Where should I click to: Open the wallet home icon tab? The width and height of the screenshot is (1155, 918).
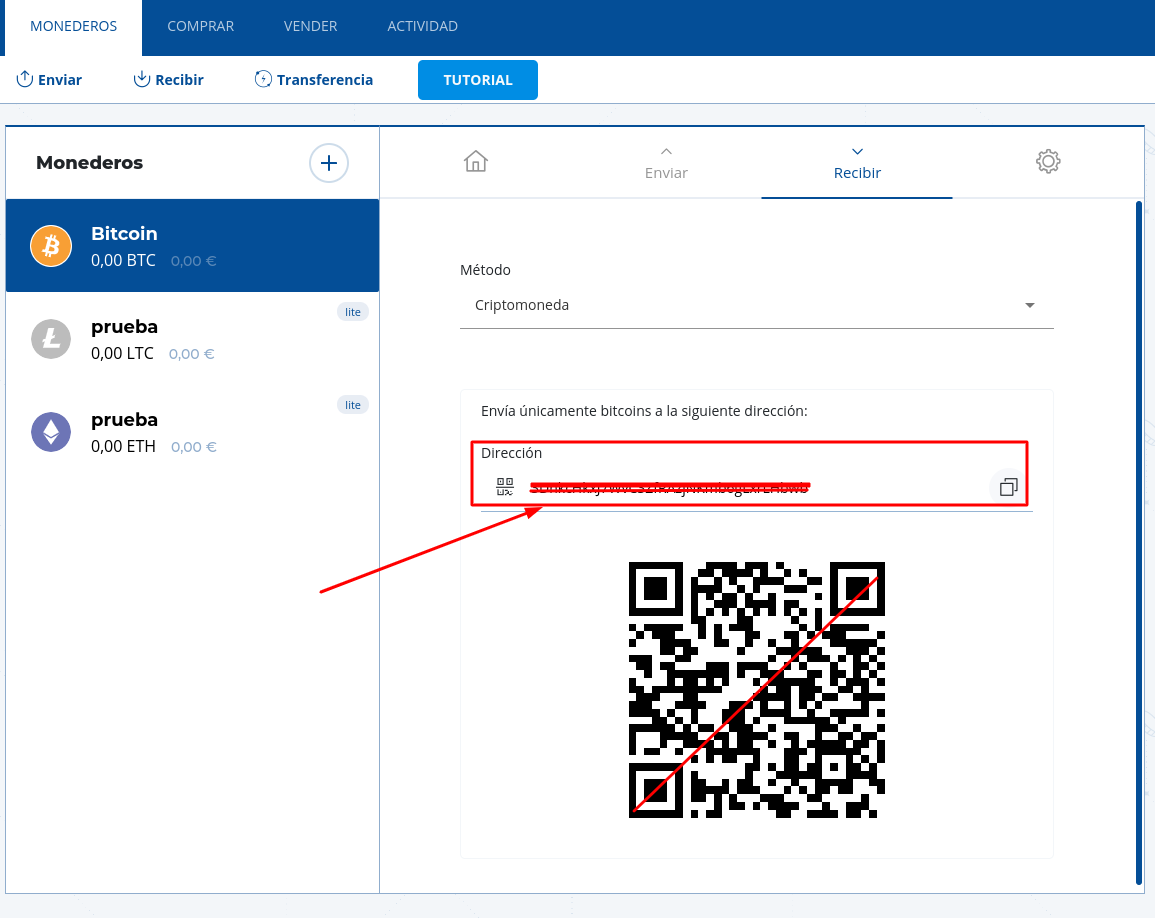coord(476,161)
